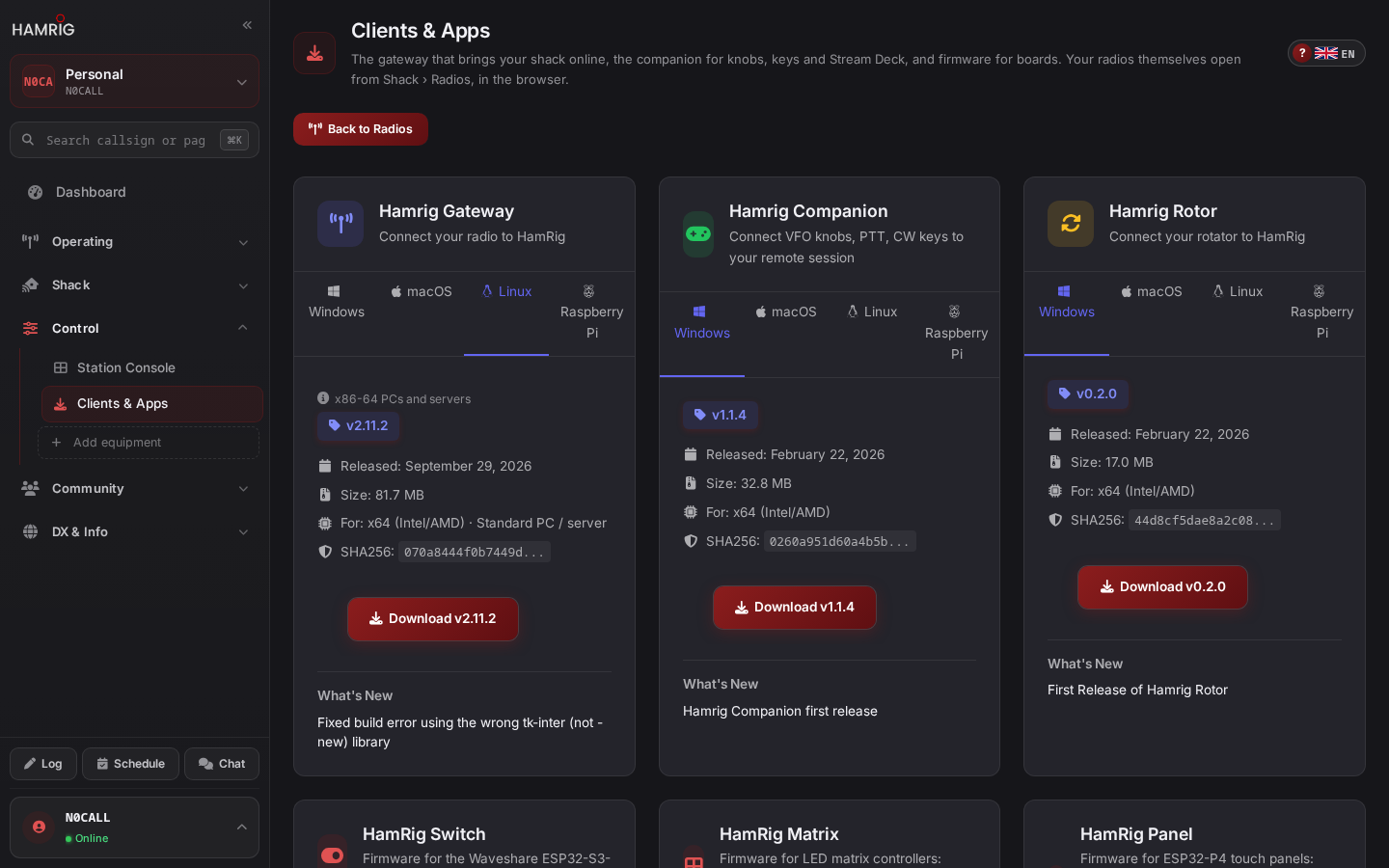Screen dimensions: 1389x868
Task: Click the Hamrig Gateway antenna icon
Action: 340,224
